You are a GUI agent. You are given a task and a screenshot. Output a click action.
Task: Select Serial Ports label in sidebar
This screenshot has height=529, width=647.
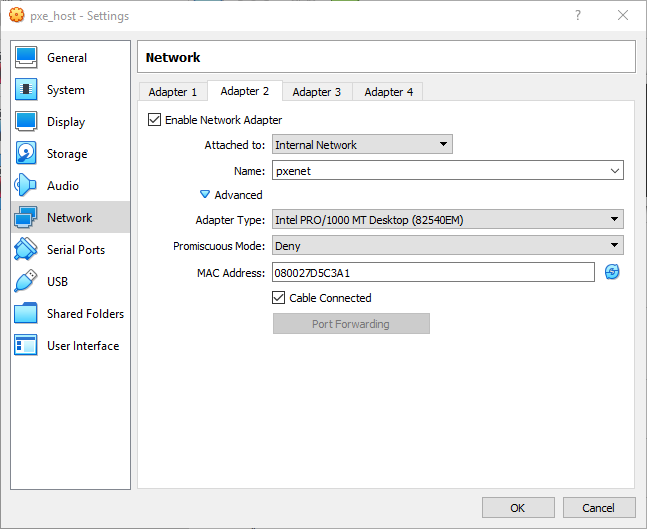click(x=76, y=250)
